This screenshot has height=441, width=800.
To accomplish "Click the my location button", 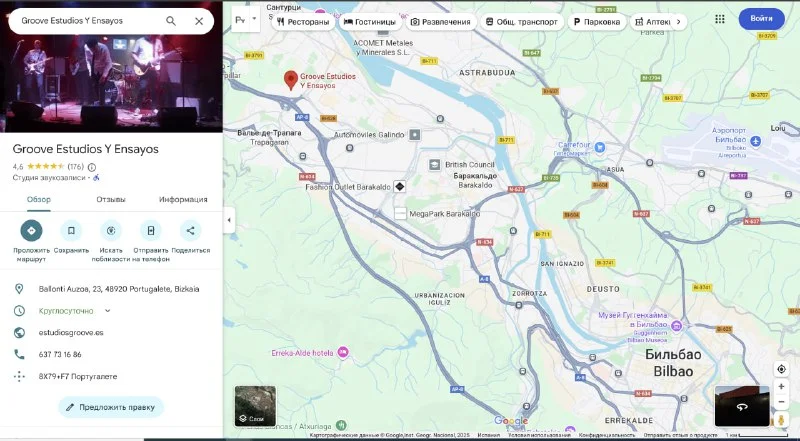I will pyautogui.click(x=781, y=369).
